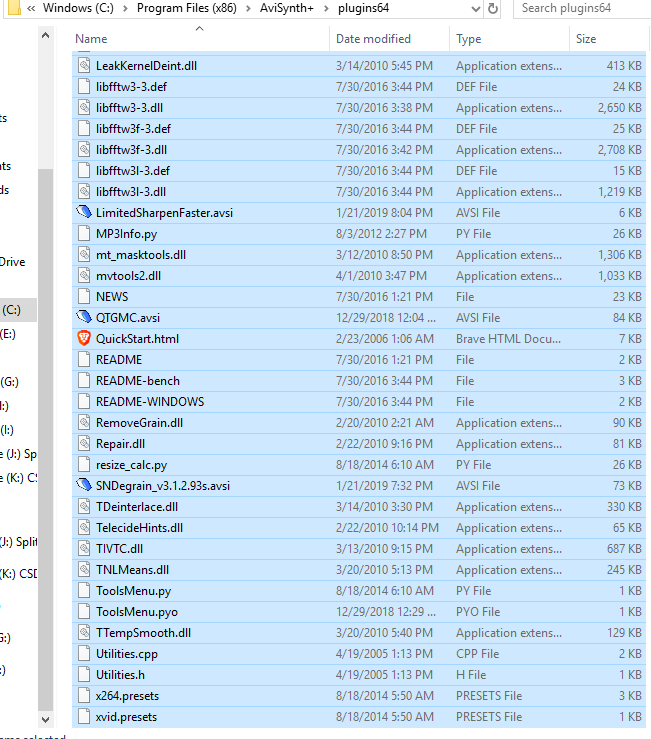Viewport: 651px width, 739px height.
Task: Select ToolsMenu.py file name
Action: (133, 591)
